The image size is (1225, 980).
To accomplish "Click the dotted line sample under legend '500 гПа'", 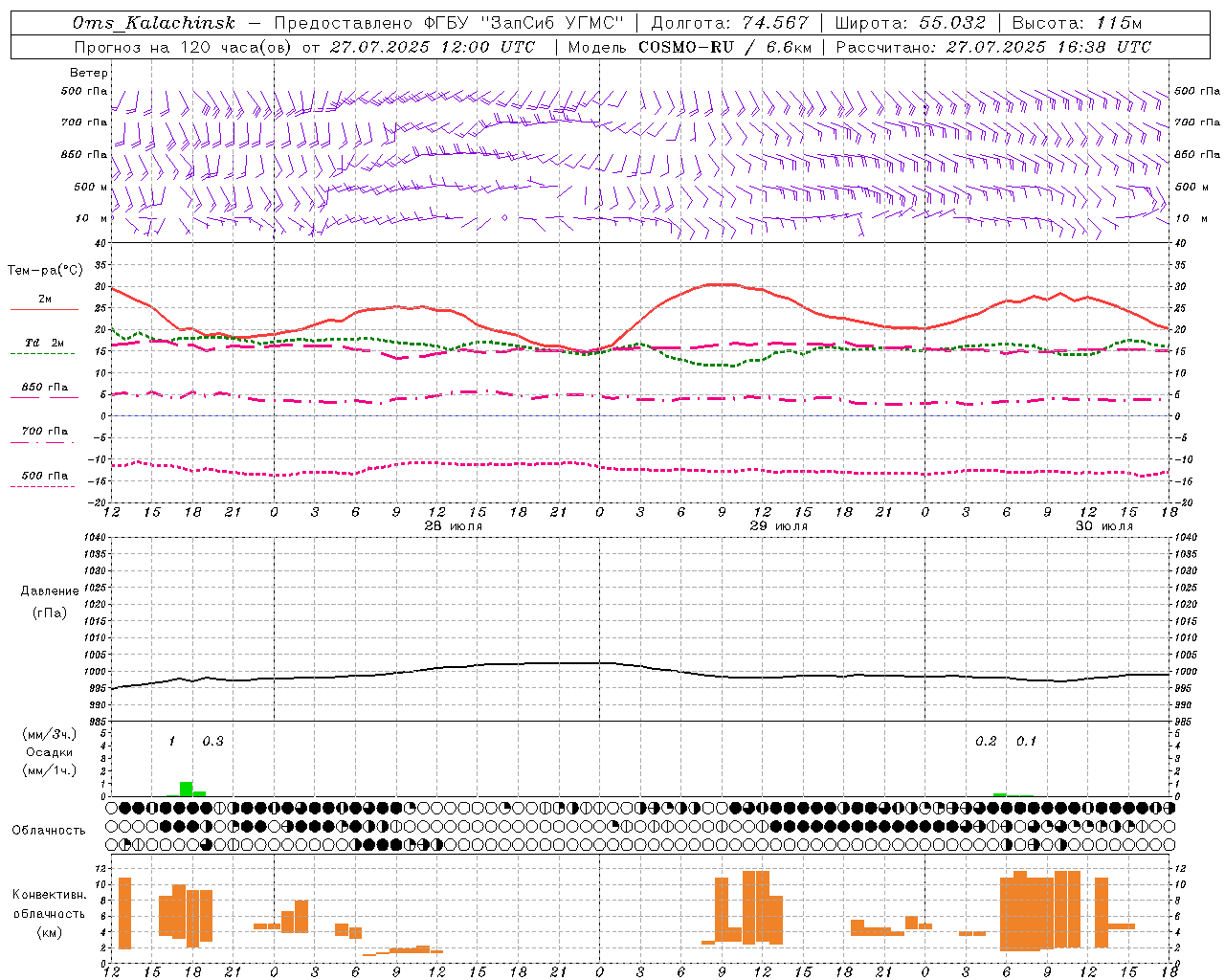I will click(x=44, y=486).
